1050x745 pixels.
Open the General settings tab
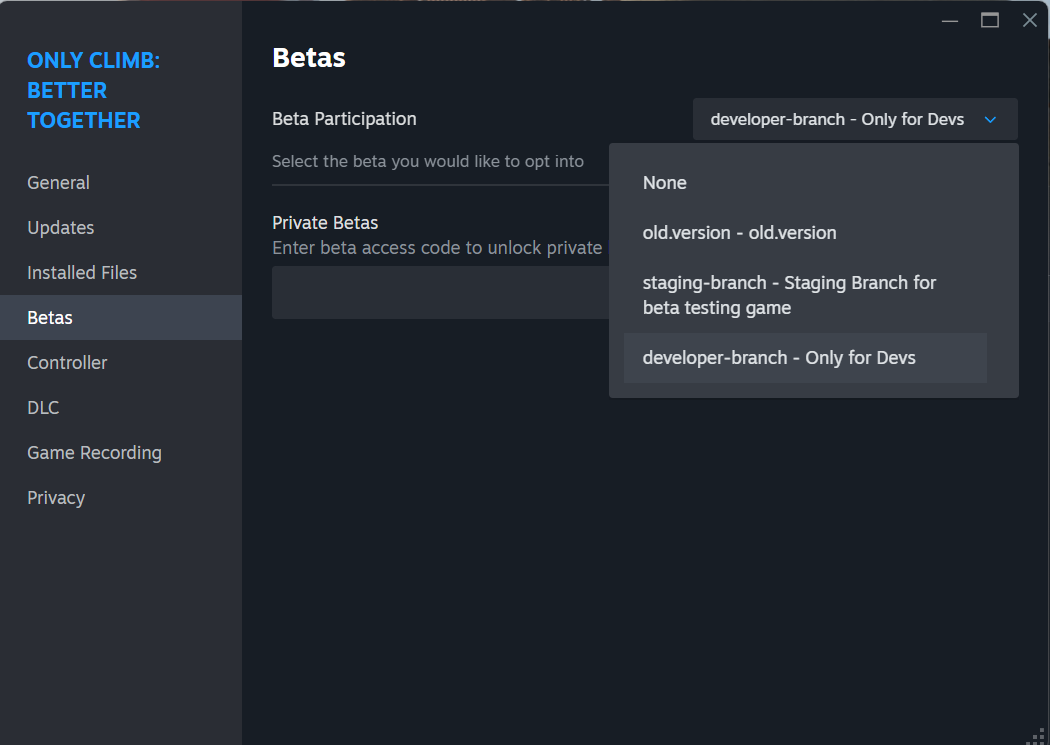click(121, 183)
